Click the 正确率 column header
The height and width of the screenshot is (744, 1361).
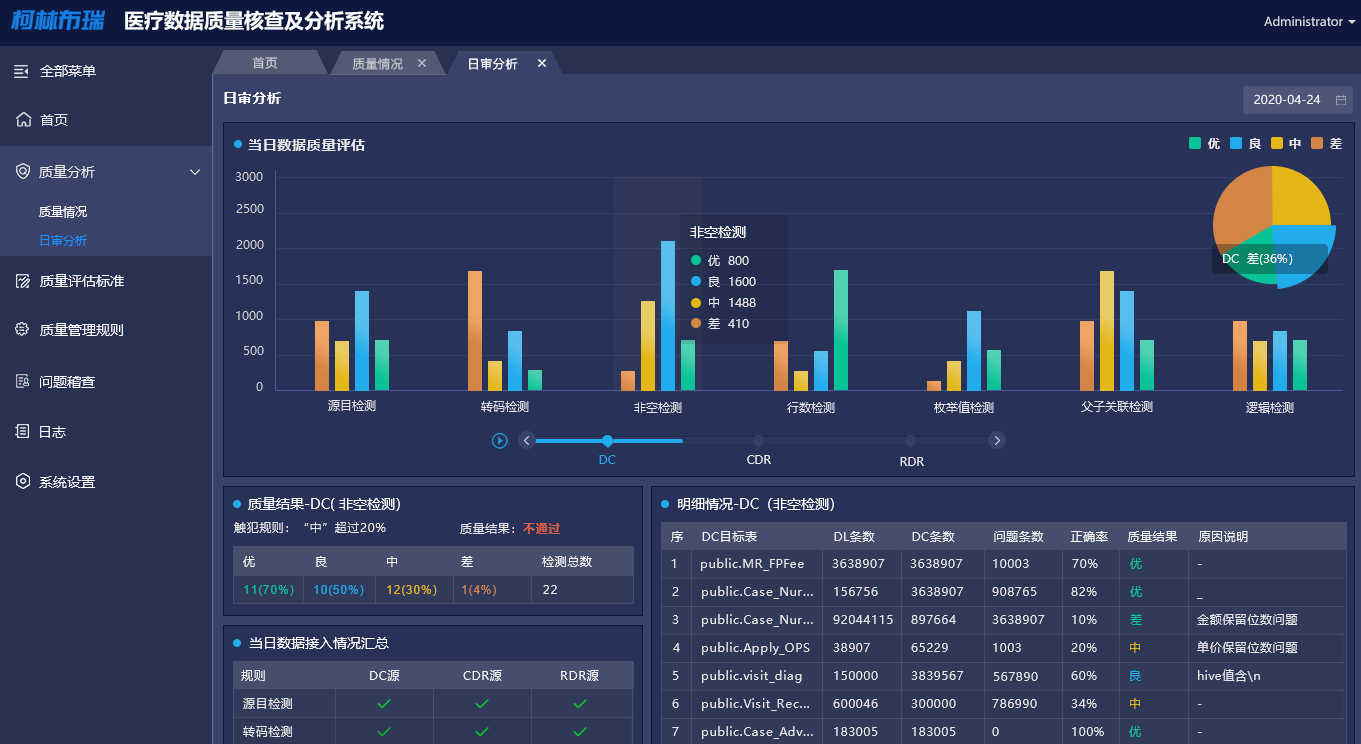[x=1089, y=537]
